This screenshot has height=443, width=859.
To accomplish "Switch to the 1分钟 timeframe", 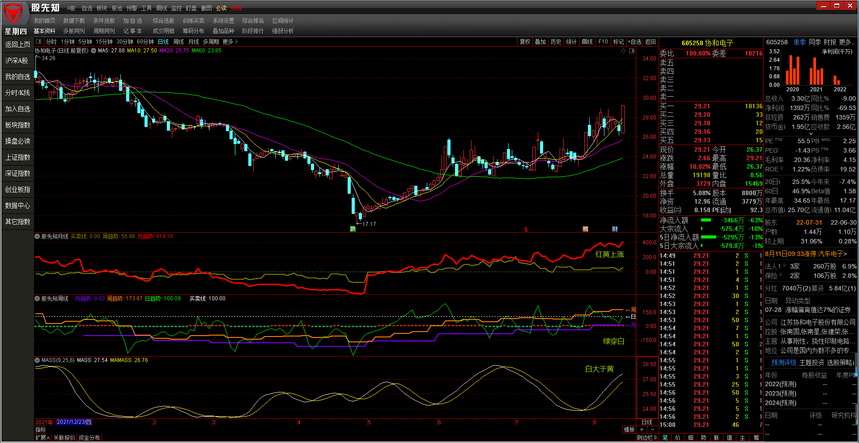I will 68,42.
